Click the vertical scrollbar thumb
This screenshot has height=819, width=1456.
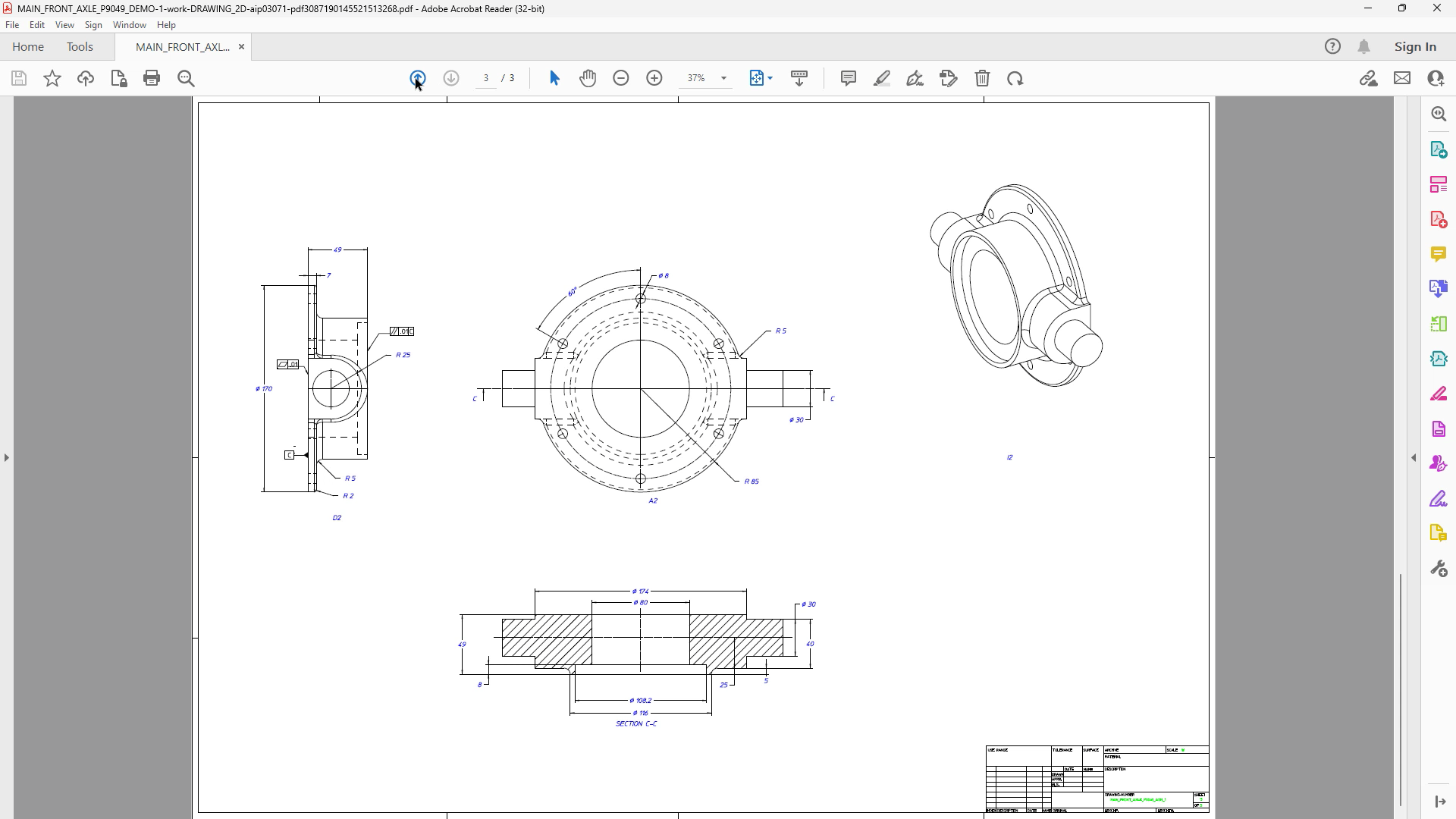tap(1400, 690)
